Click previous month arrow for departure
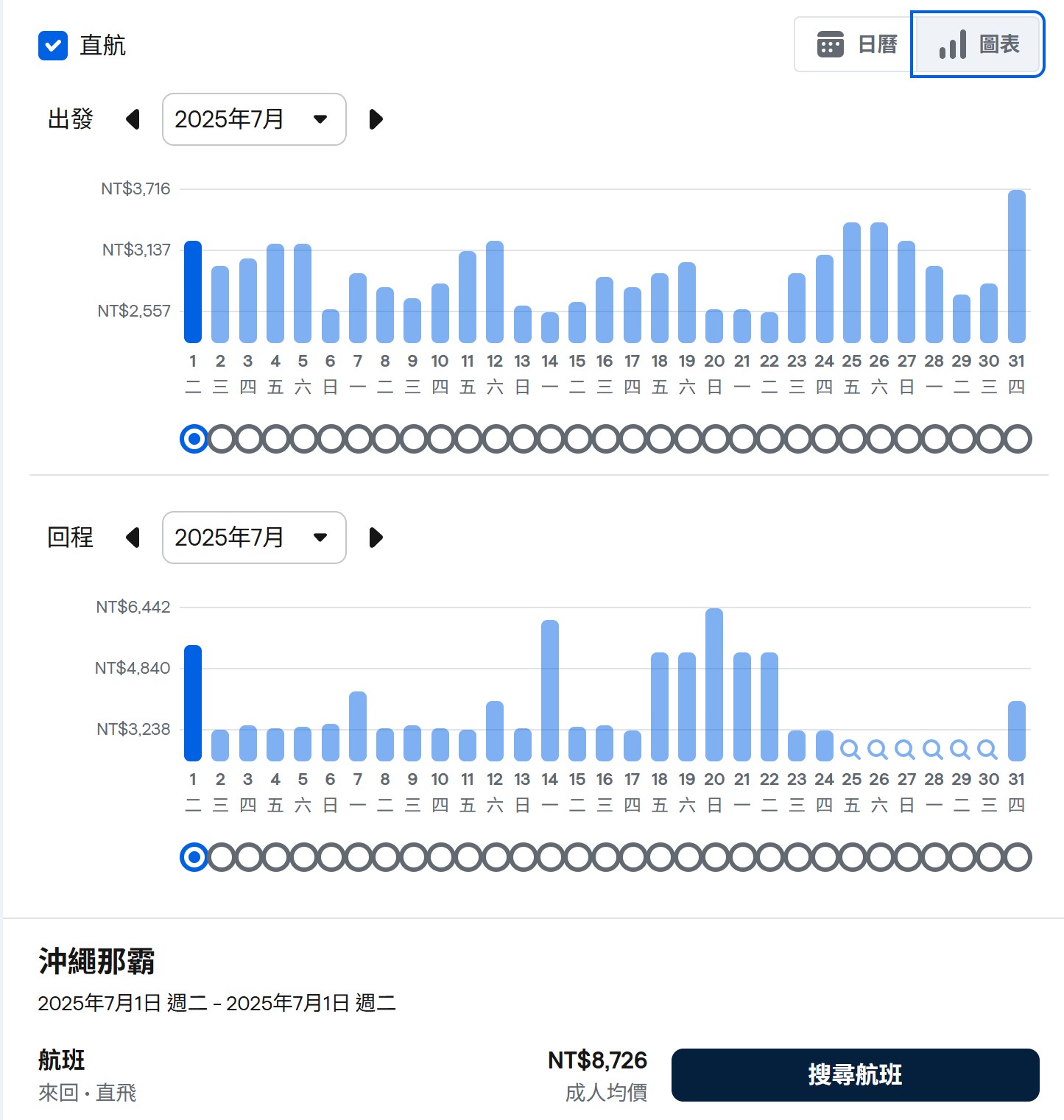Screen dimensions: 1064x1120 133,119
